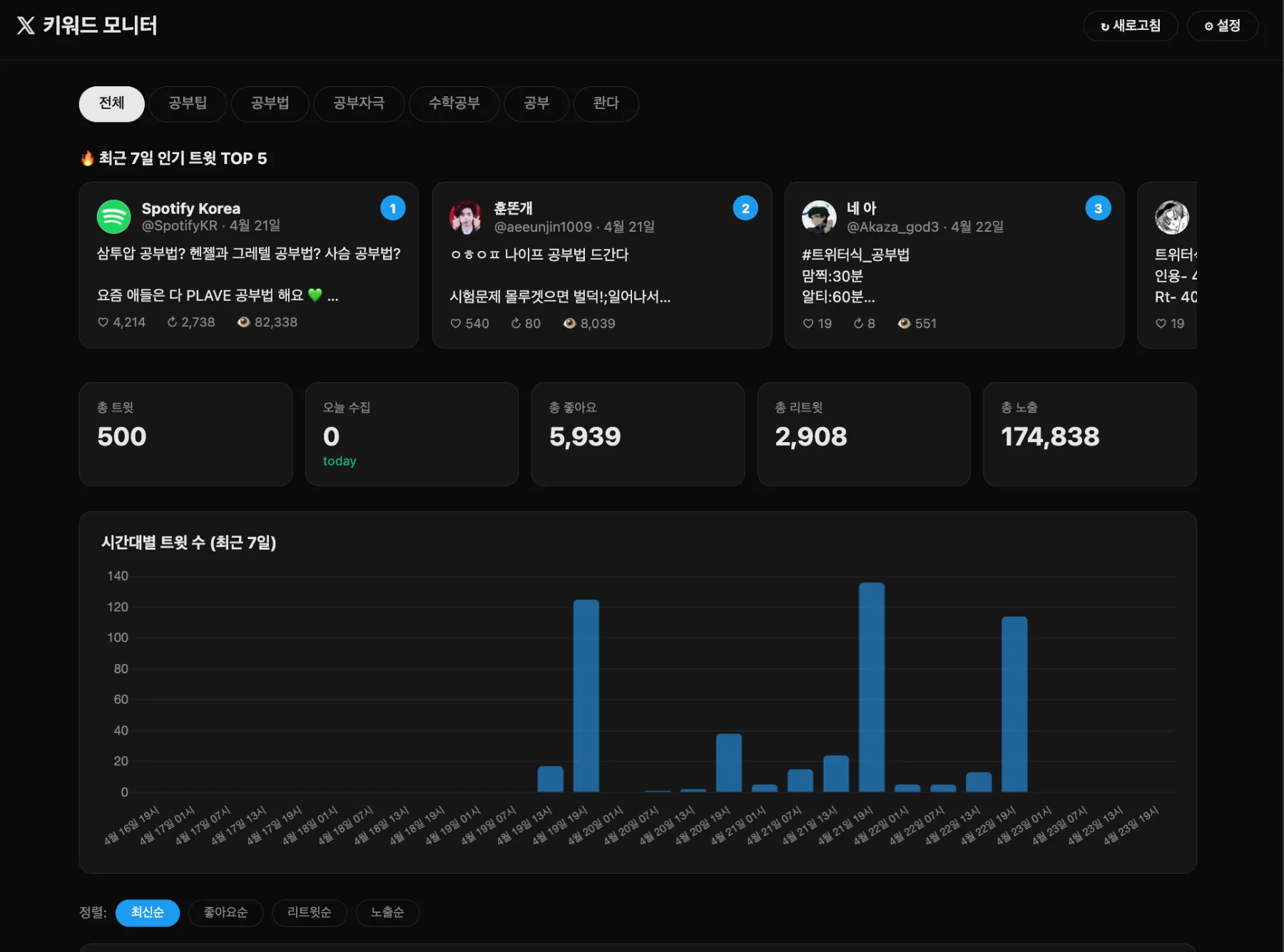Click the views eye icon showing 82,338

coord(243,322)
